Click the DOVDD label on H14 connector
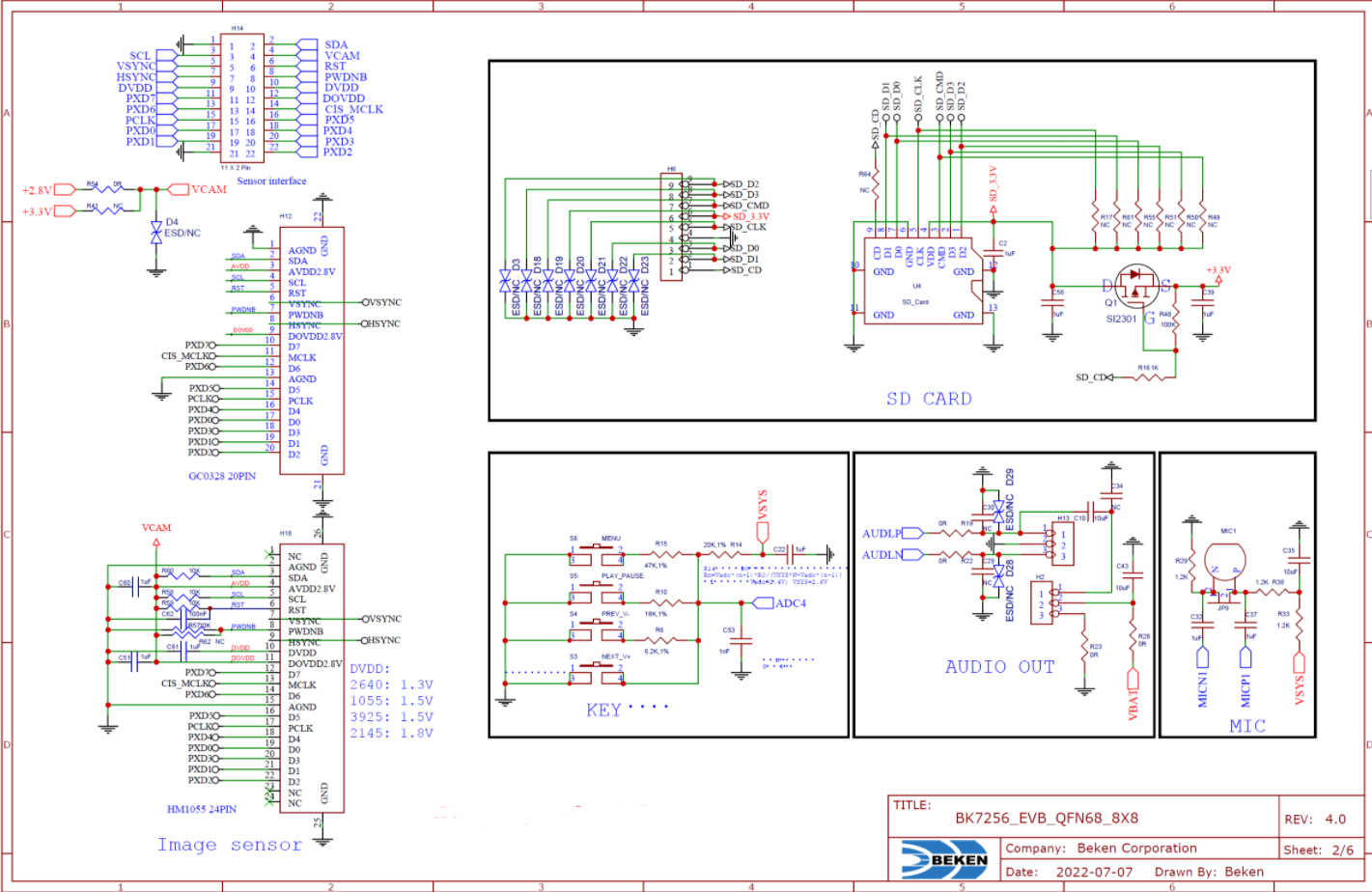The width and height of the screenshot is (1372, 892). [x=344, y=98]
